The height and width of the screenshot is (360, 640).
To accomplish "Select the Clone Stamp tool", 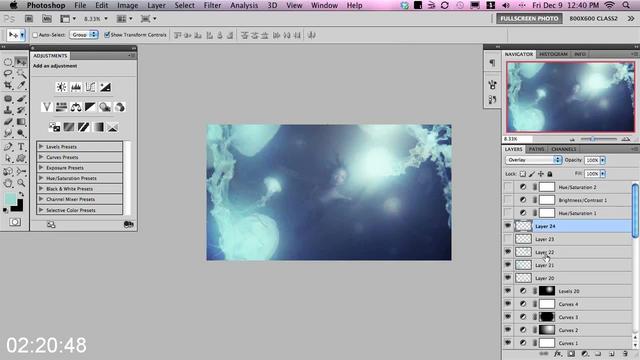I will 8,110.
